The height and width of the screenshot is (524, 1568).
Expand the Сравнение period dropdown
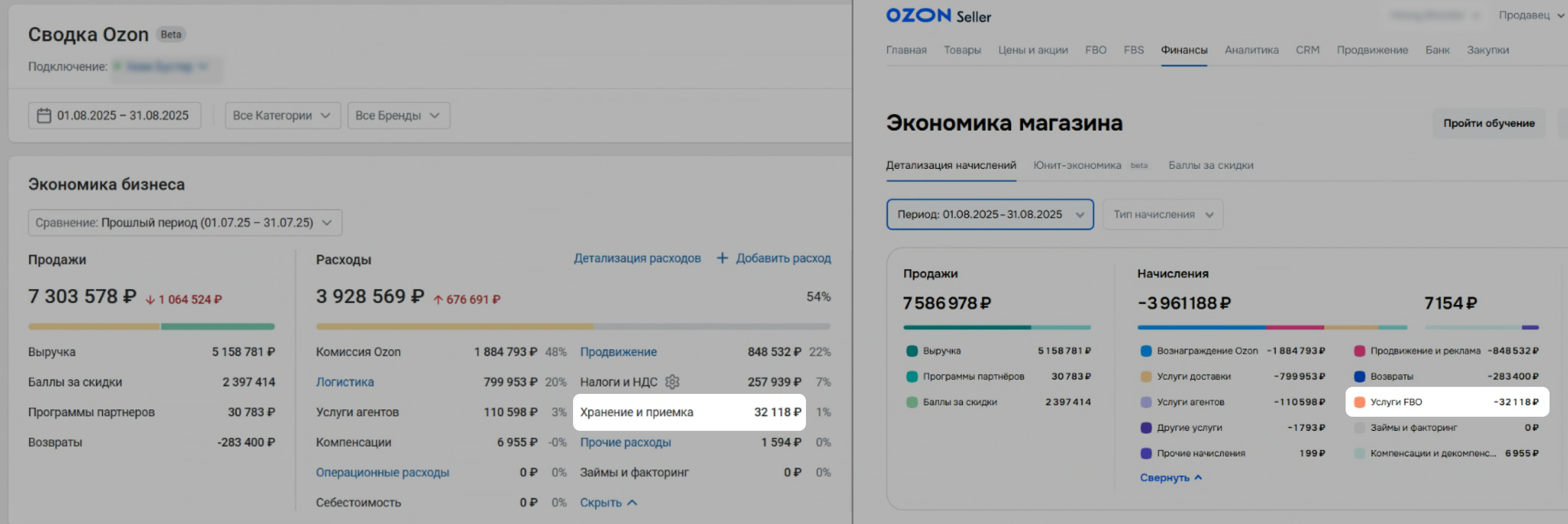(x=185, y=223)
